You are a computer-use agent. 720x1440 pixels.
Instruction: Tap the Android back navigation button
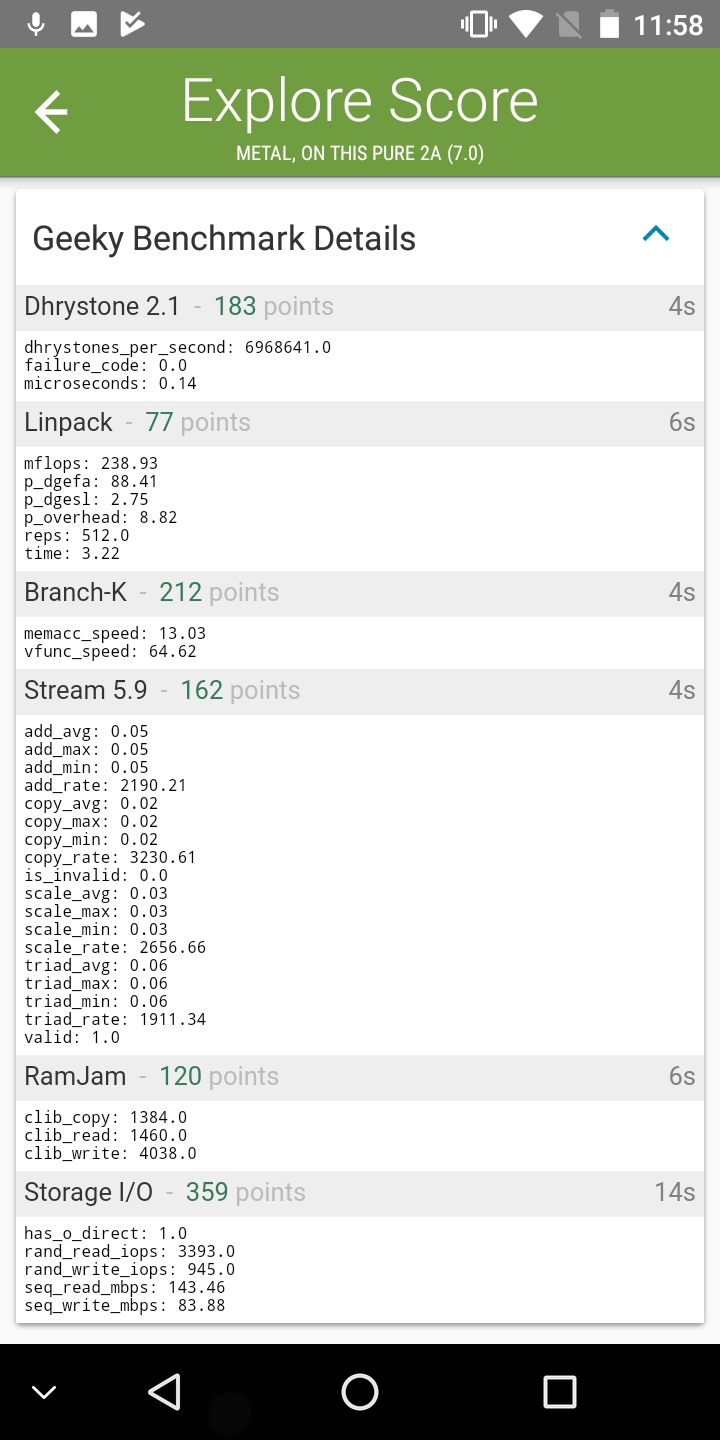point(163,1391)
